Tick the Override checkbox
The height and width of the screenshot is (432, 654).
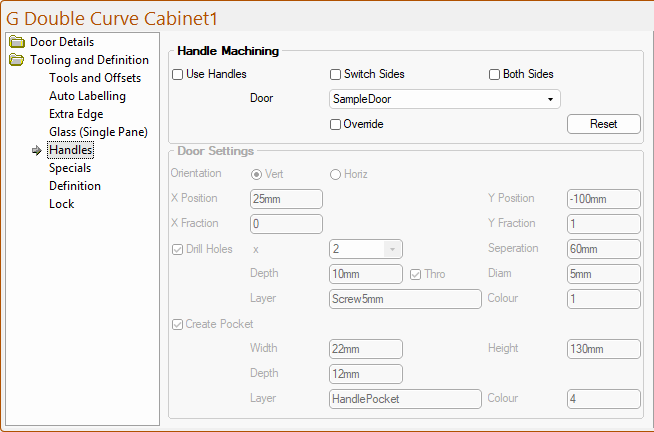click(336, 124)
